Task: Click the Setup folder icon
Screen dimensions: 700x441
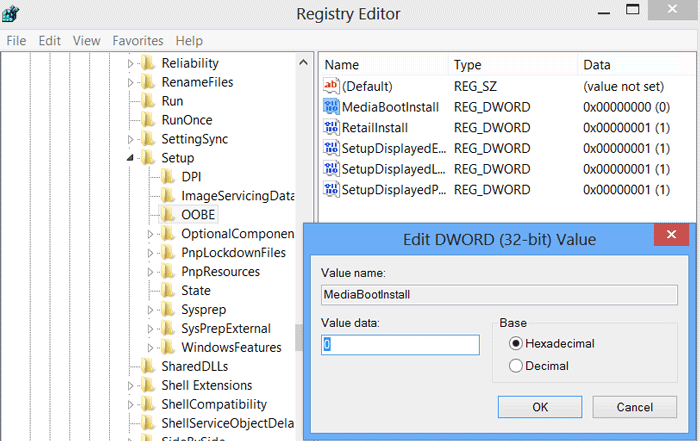Action: 148,158
